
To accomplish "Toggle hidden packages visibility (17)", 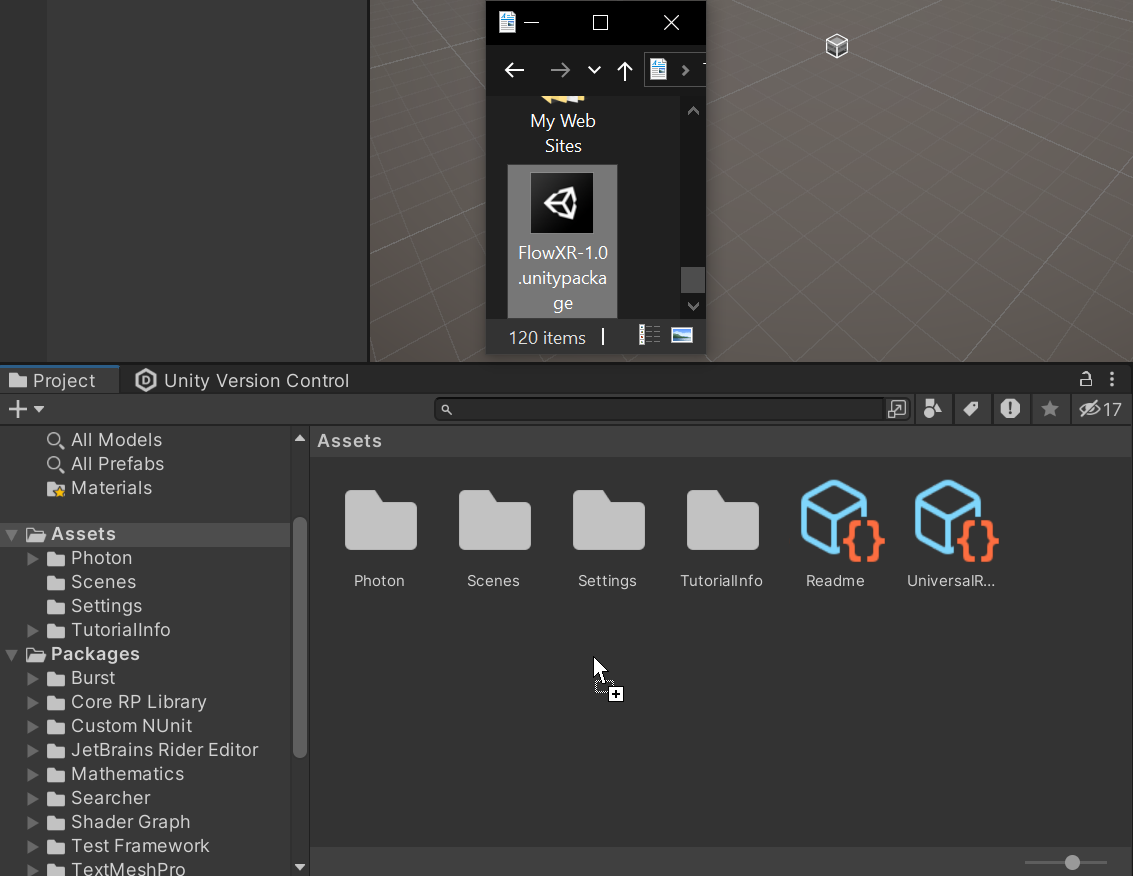I will (1100, 409).
